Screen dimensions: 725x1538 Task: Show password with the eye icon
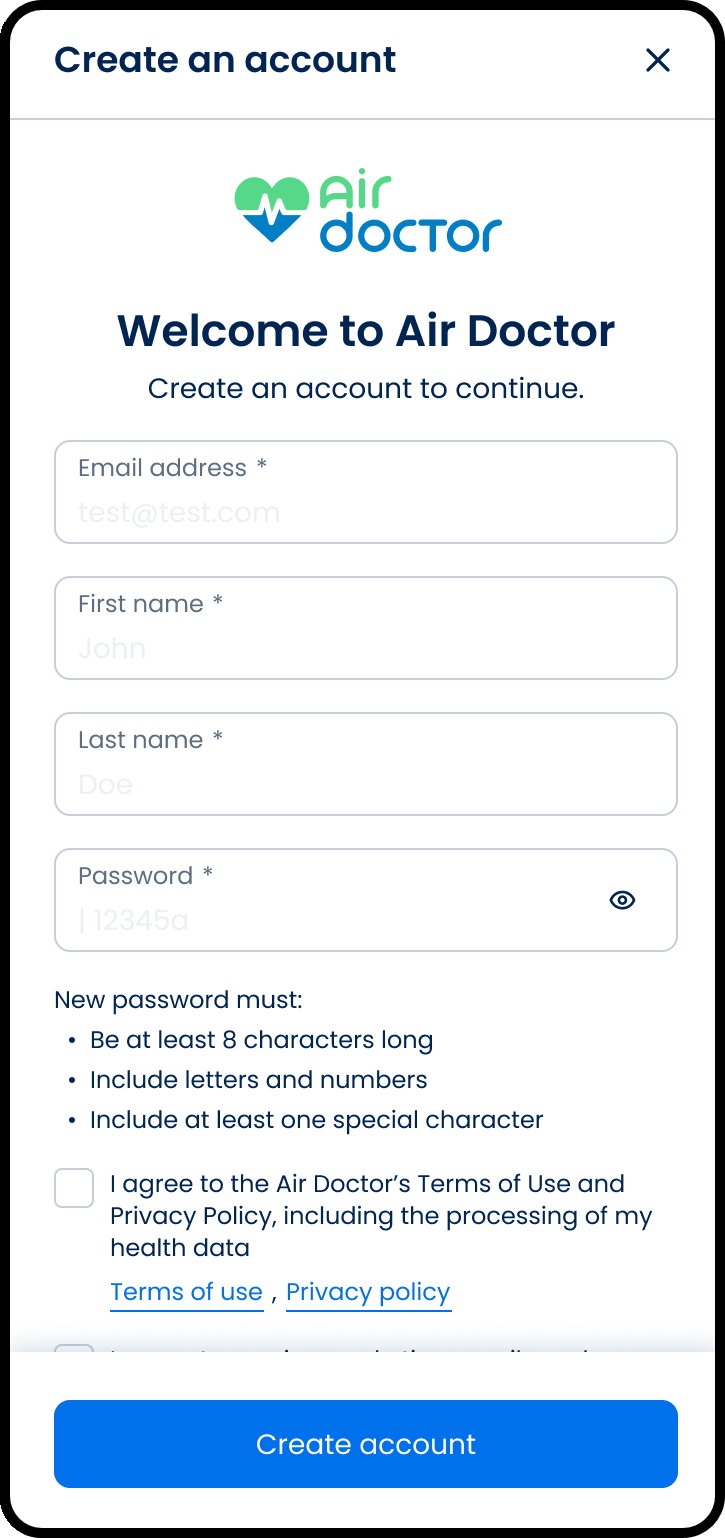pyautogui.click(x=622, y=900)
